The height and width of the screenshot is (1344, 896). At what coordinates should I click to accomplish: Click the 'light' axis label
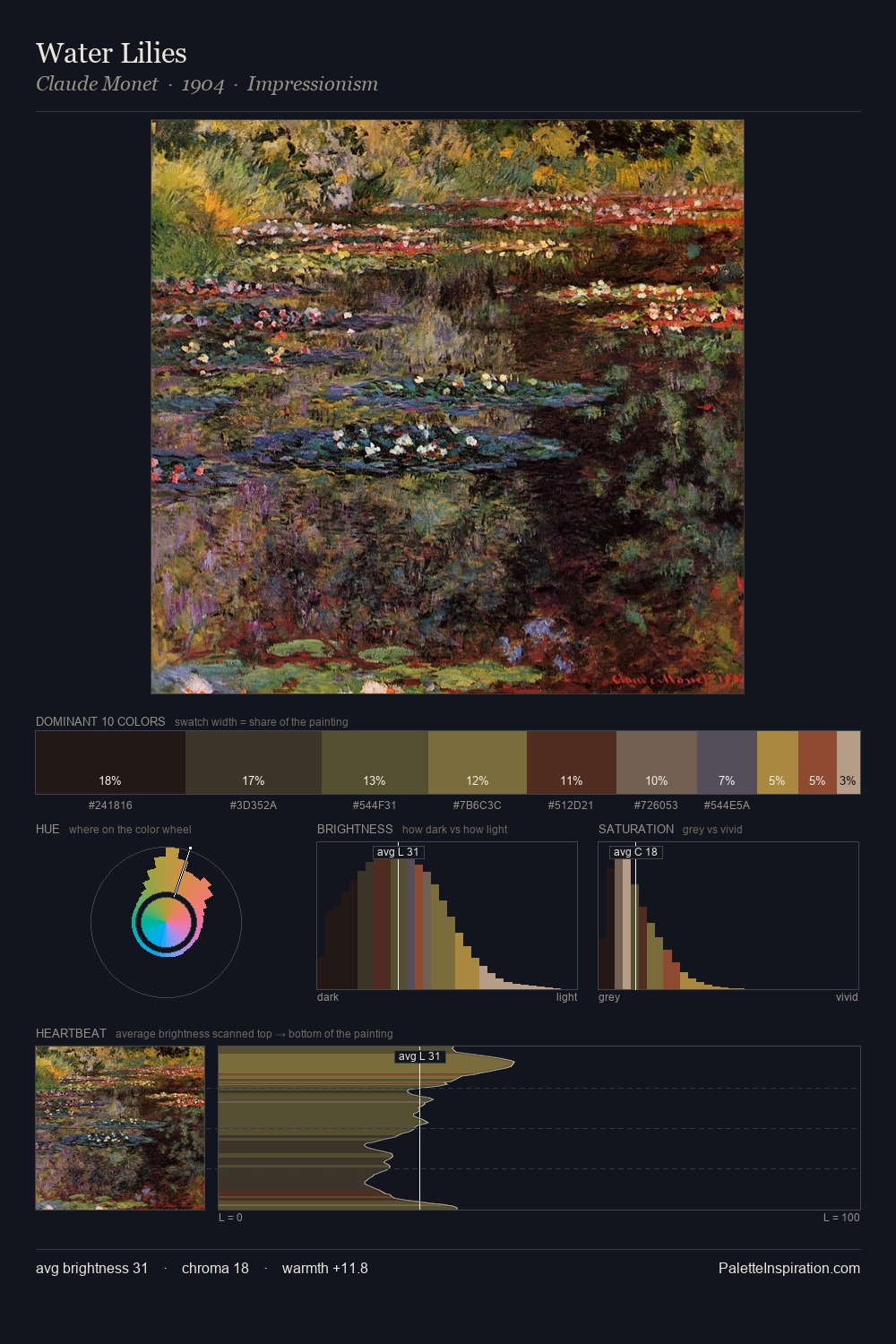[x=567, y=997]
